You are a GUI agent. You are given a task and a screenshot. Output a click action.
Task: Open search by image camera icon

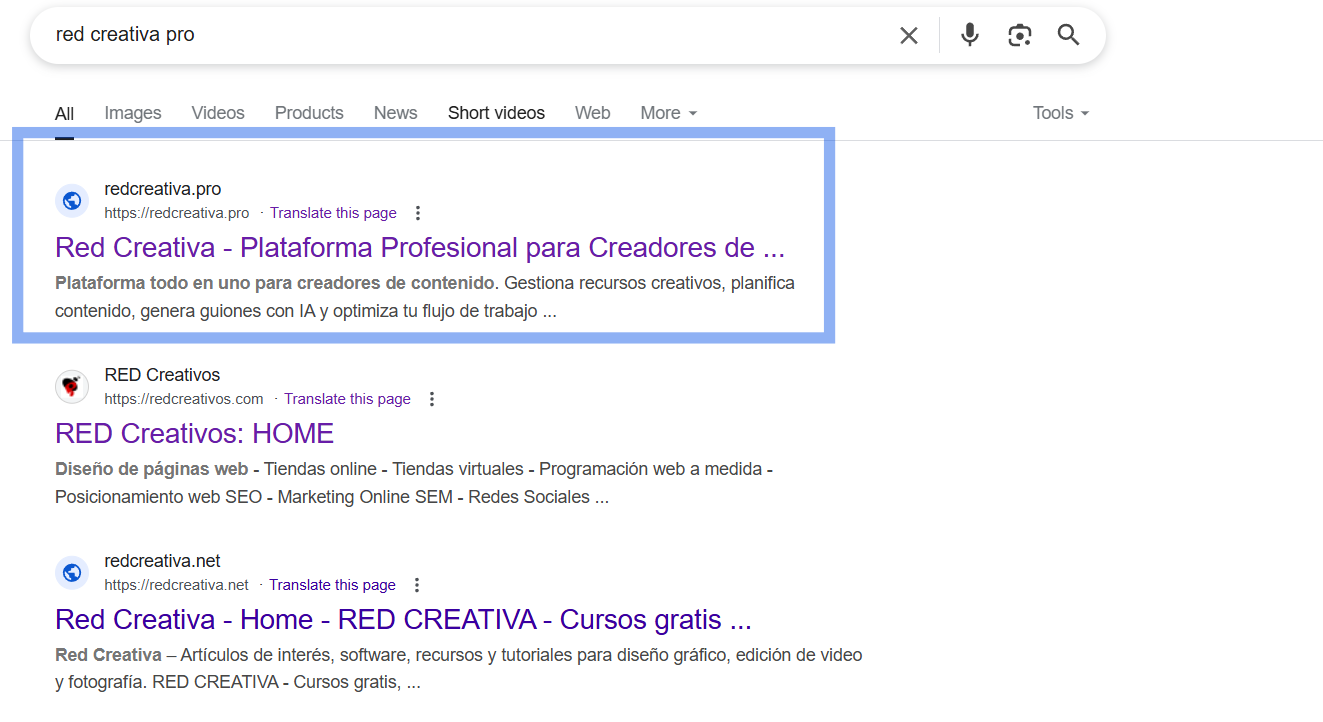pyautogui.click(x=1019, y=36)
